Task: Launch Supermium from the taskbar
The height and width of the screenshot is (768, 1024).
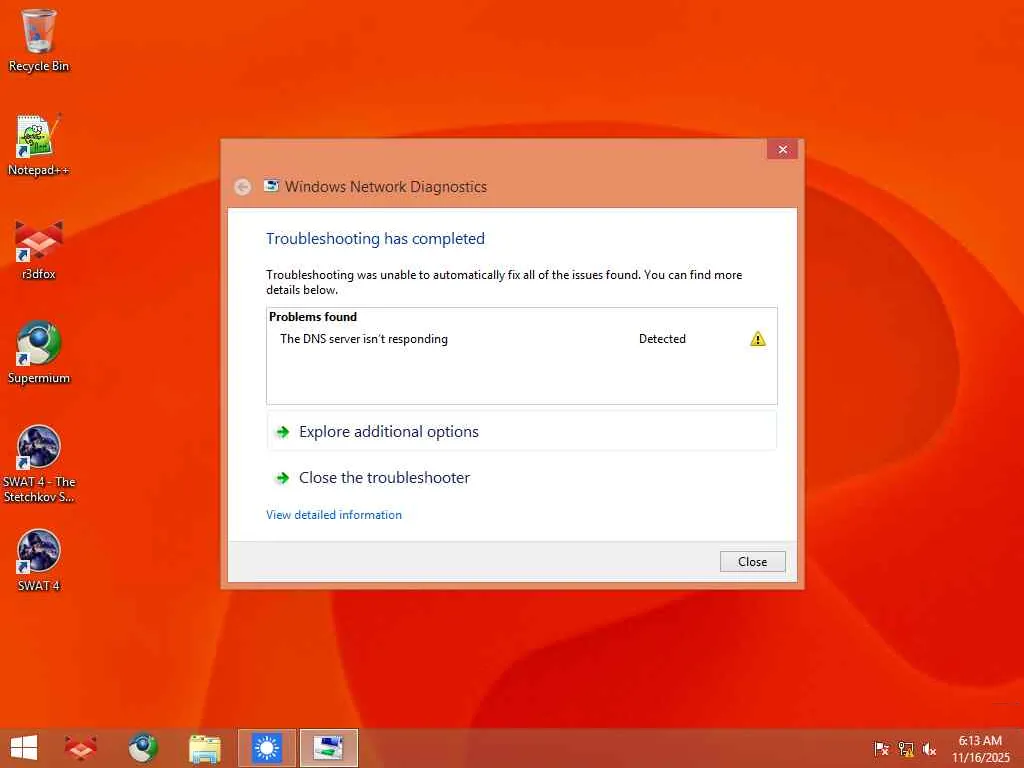Action: [143, 748]
